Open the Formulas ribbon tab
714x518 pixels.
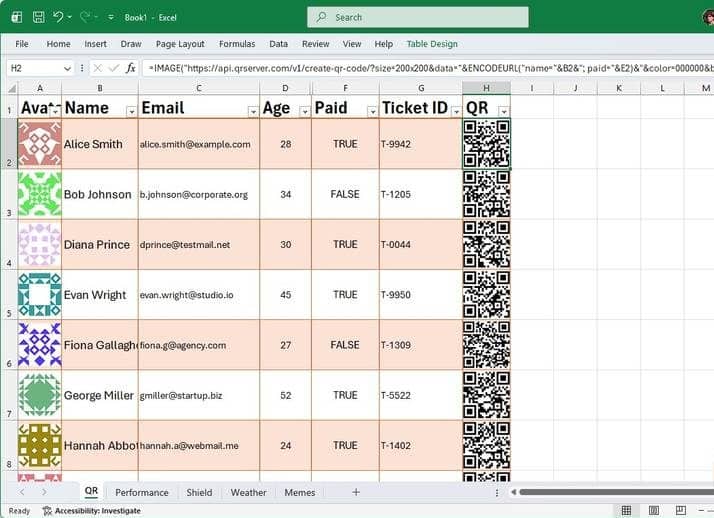coord(237,44)
